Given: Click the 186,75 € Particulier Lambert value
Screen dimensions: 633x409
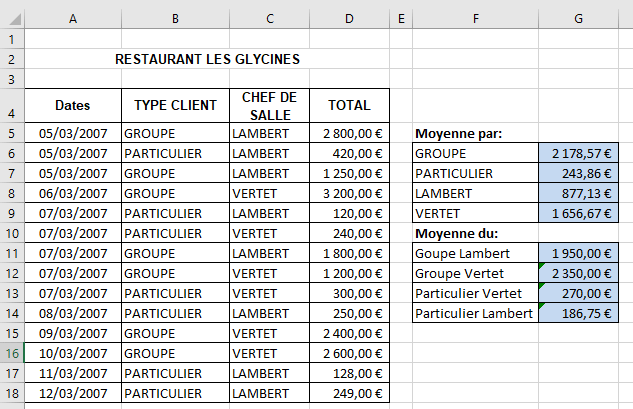Looking at the screenshot, I should (579, 314).
